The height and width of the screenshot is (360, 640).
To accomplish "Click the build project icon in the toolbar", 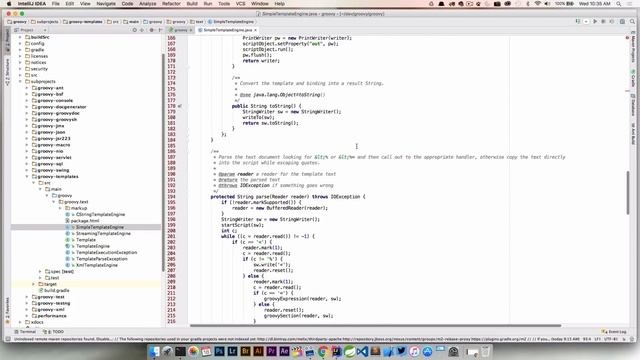I will (578, 21).
